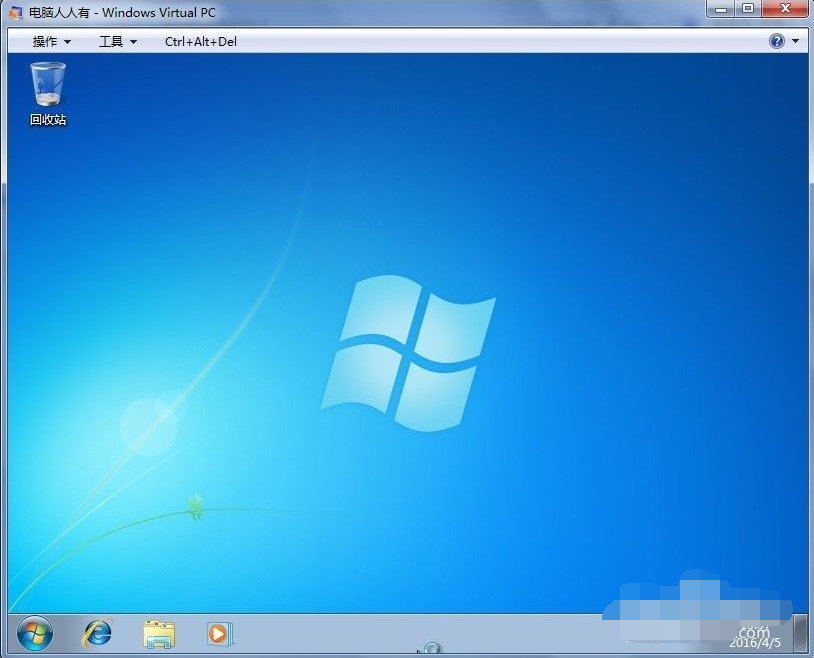The image size is (814, 658).
Task: Open the Recycle Bin (回收站) on the desktop
Action: point(47,85)
